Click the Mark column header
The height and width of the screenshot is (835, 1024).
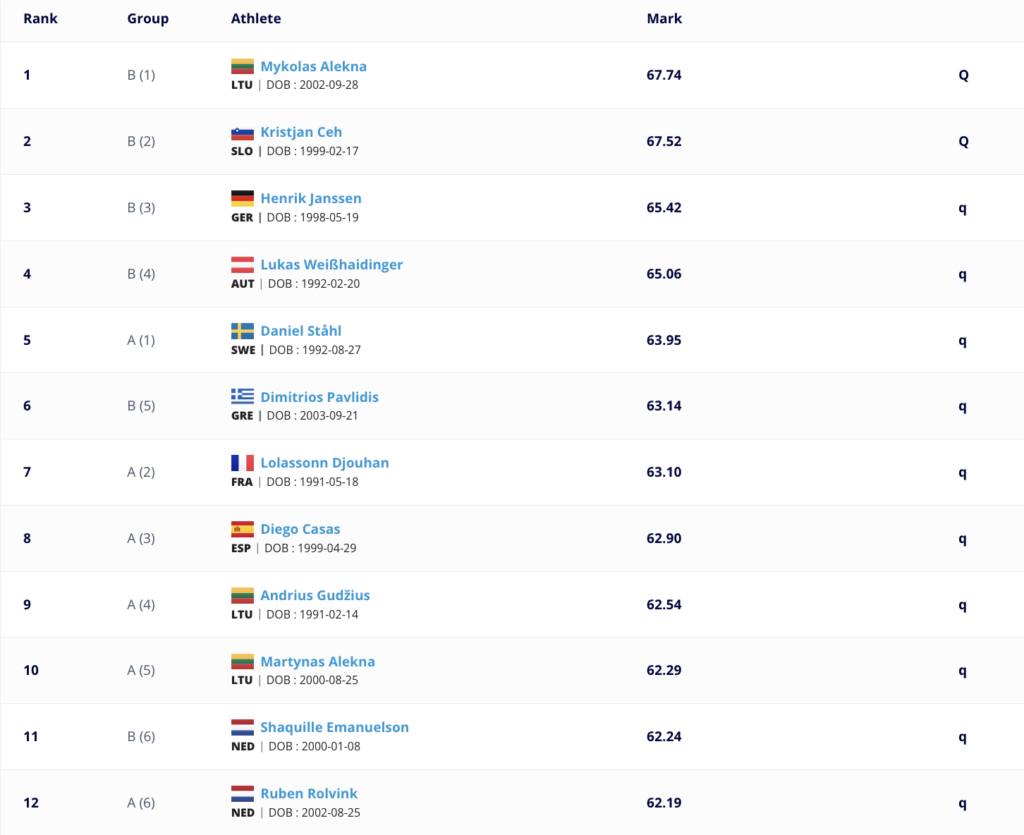pyautogui.click(x=664, y=18)
